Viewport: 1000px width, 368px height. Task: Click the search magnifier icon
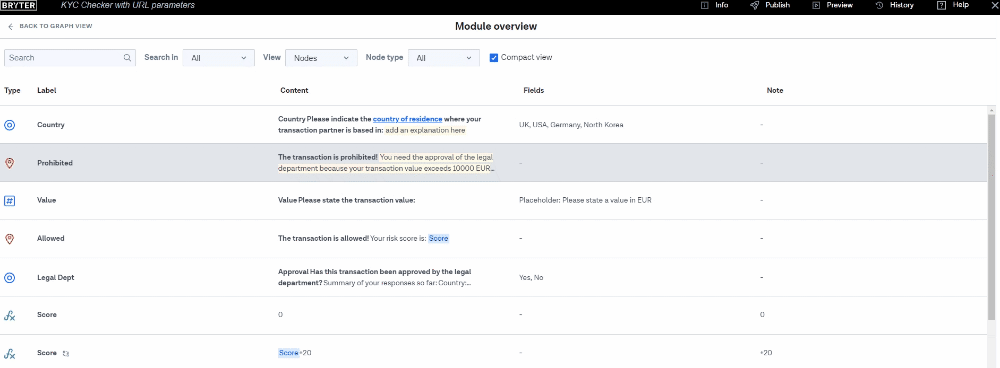[x=127, y=57]
